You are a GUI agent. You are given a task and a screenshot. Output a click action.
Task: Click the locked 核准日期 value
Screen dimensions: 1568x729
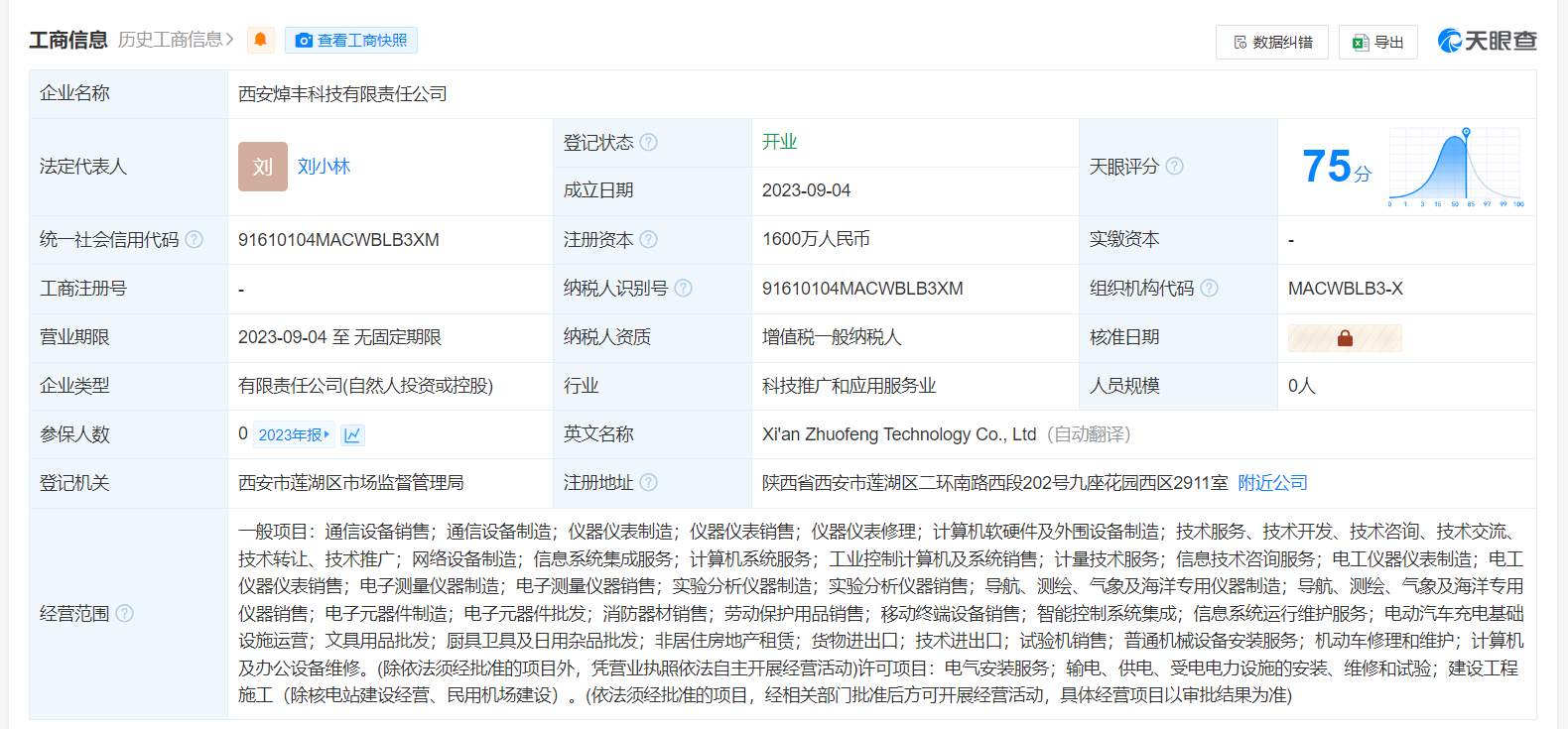(x=1345, y=338)
